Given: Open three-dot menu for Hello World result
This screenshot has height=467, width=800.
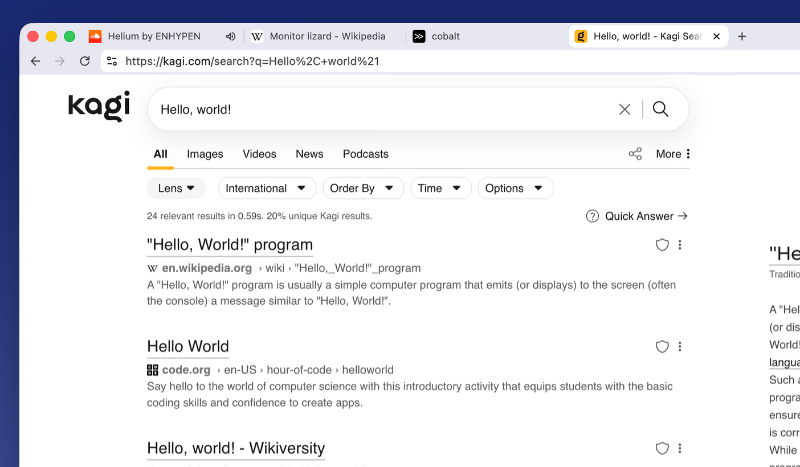Looking at the screenshot, I should [680, 347].
